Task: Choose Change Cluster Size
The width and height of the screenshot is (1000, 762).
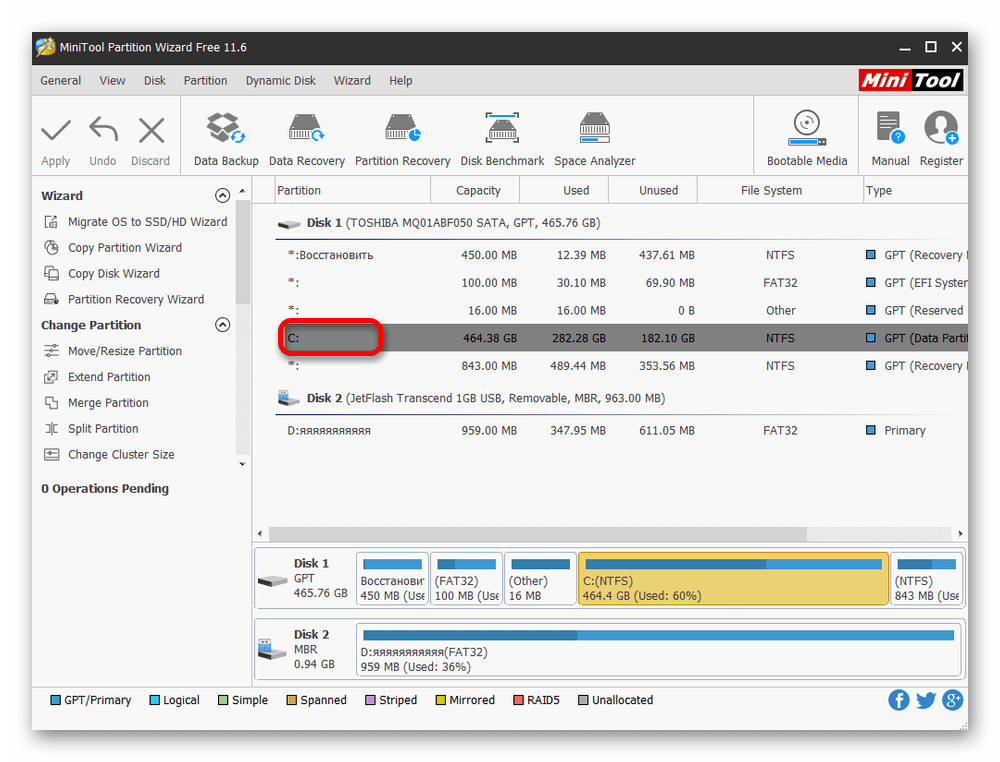Action: click(x=121, y=455)
